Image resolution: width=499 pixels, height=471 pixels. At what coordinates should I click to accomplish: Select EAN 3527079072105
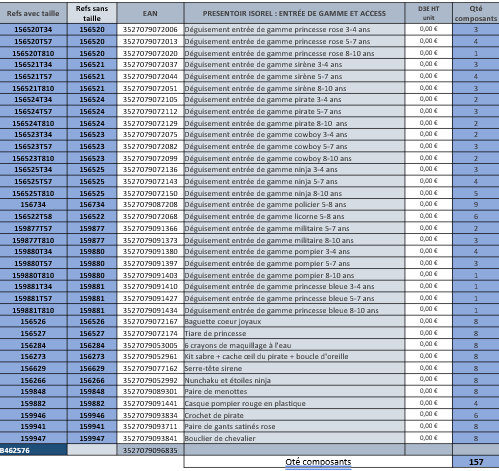pyautogui.click(x=150, y=99)
